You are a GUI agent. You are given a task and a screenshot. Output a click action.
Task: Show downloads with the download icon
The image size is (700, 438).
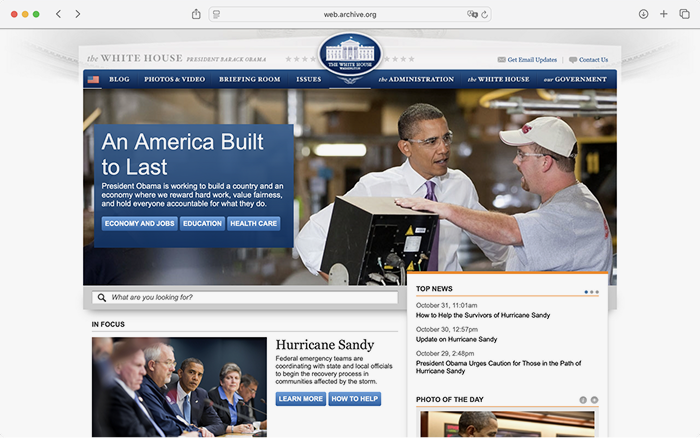tap(643, 14)
